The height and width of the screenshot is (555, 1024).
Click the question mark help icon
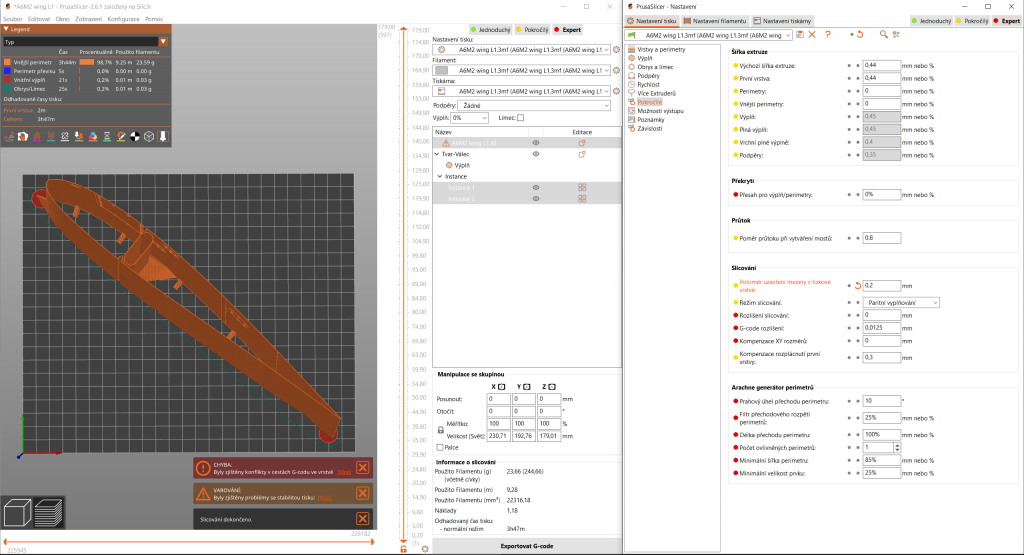(828, 34)
